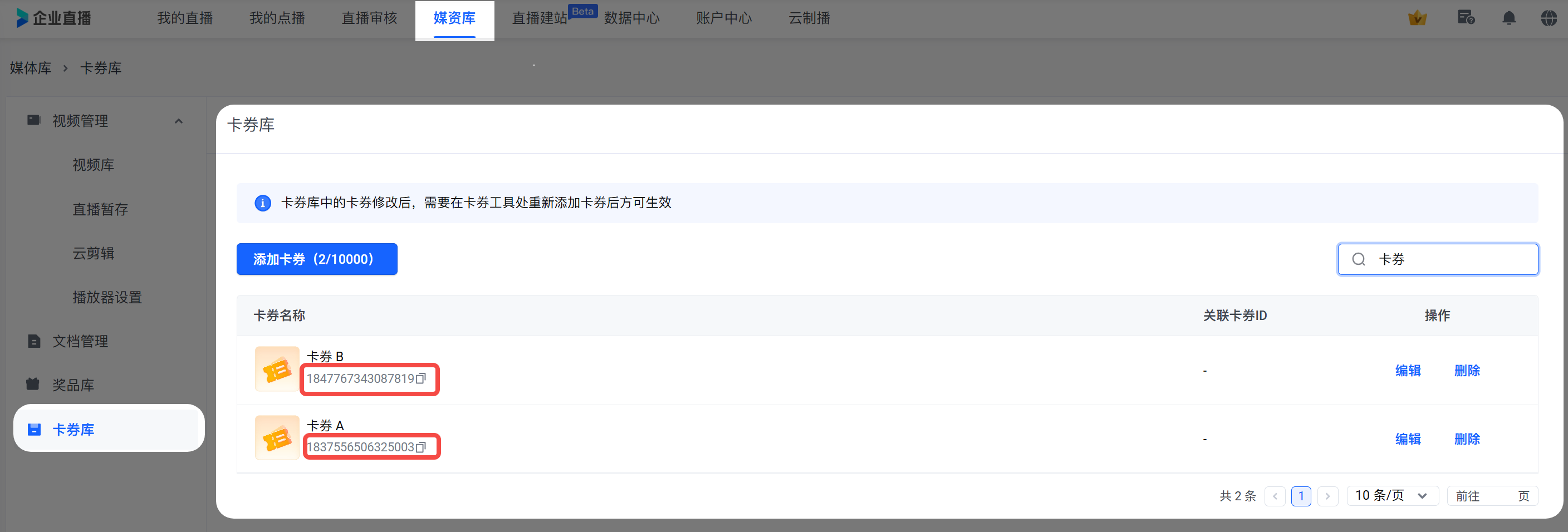Go to next page arrow

(x=1327, y=496)
